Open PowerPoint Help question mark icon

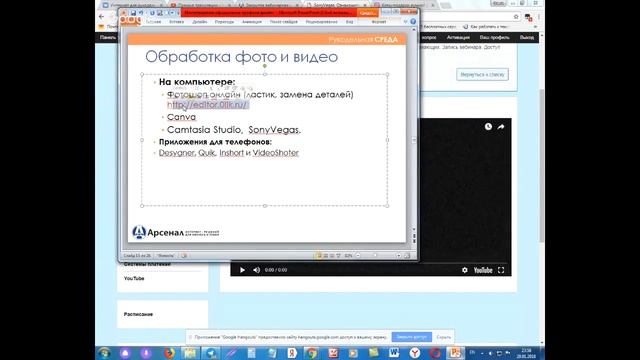coord(413,22)
